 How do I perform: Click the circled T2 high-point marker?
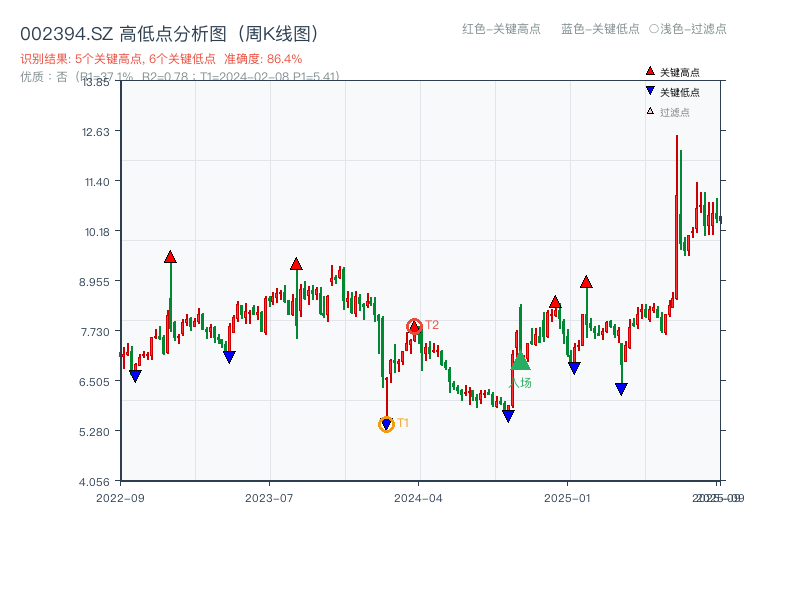[x=413, y=326]
